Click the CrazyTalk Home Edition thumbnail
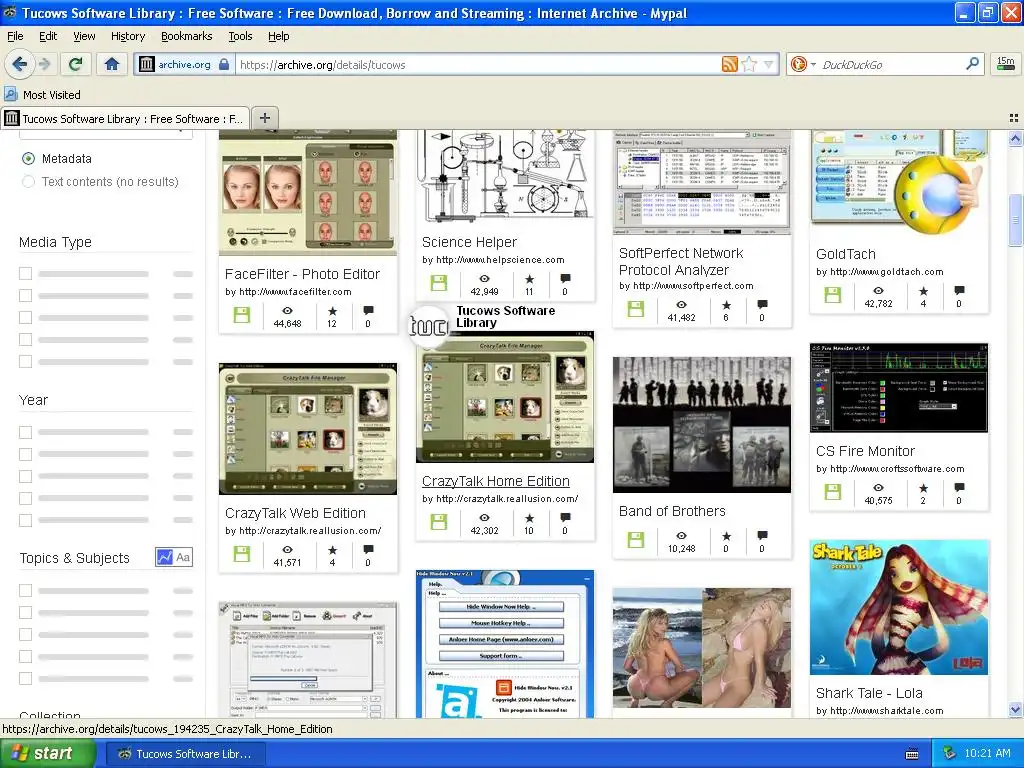The height and width of the screenshot is (768, 1024). click(505, 397)
